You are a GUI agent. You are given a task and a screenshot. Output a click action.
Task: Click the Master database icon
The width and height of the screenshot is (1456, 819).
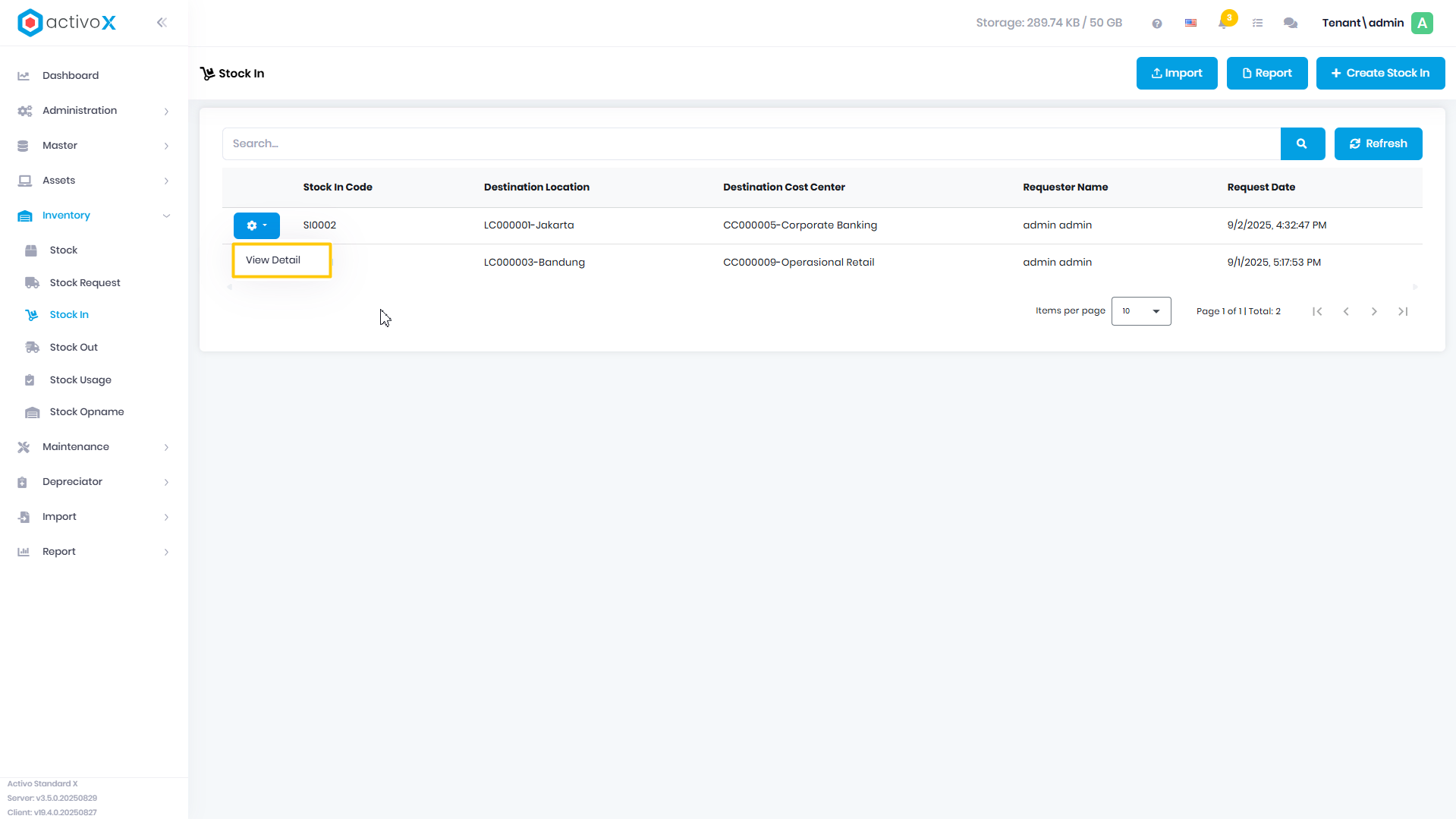[23, 146]
